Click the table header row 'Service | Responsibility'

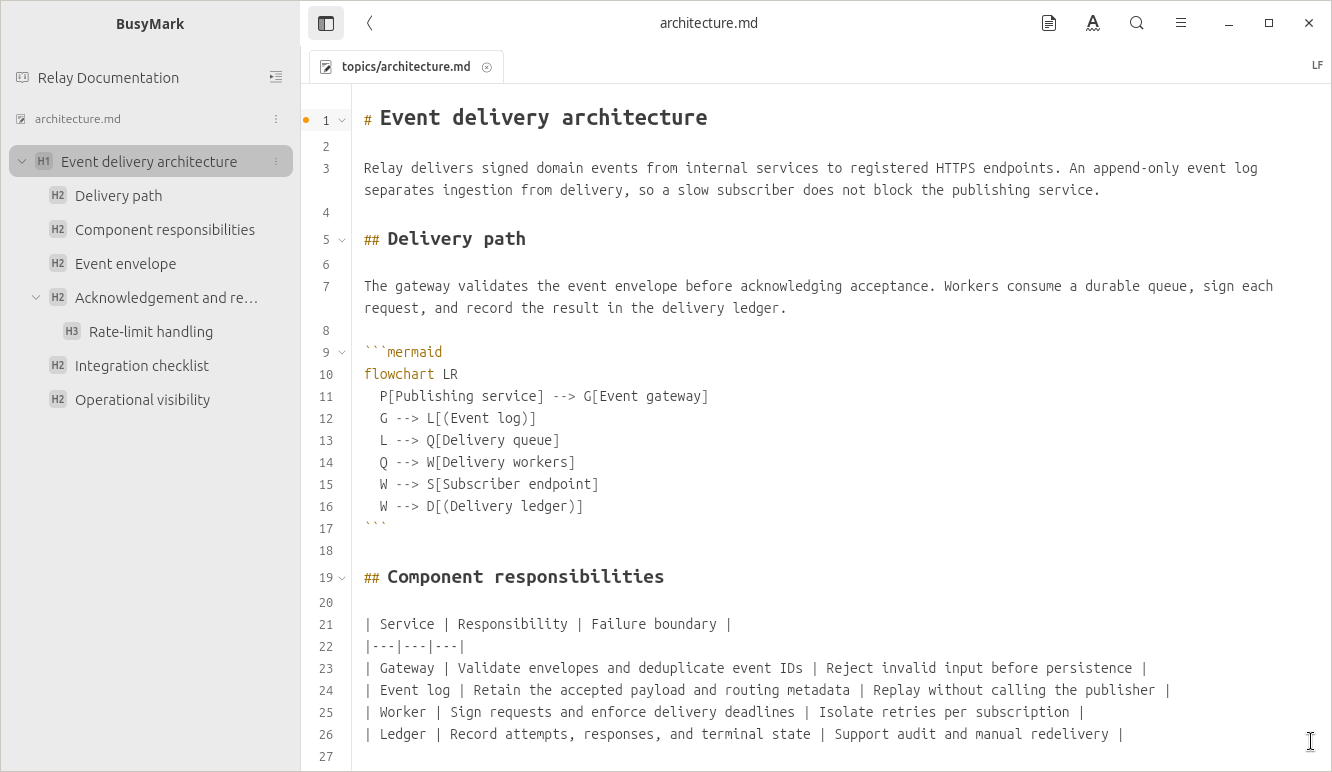pos(548,624)
